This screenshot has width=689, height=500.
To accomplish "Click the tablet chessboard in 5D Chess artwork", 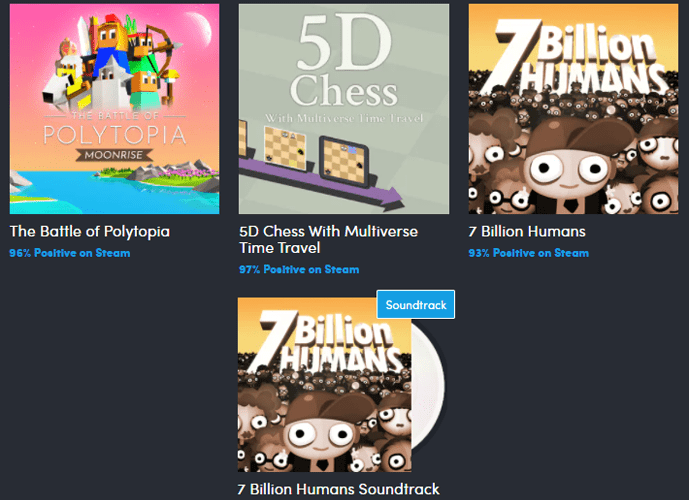I will click(344, 161).
